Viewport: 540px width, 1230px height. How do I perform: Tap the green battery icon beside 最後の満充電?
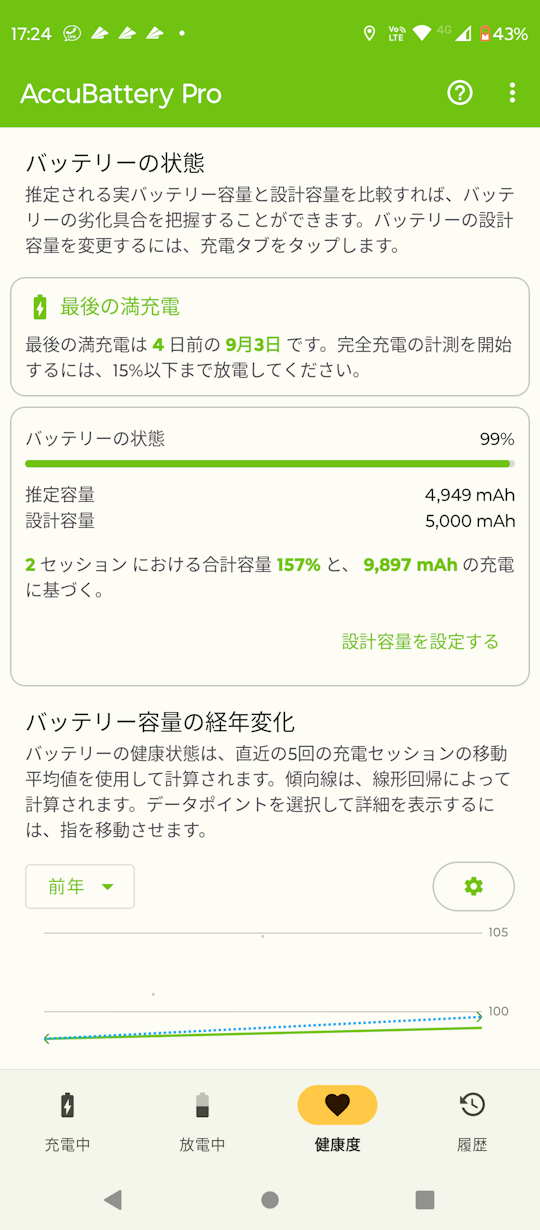[39, 307]
